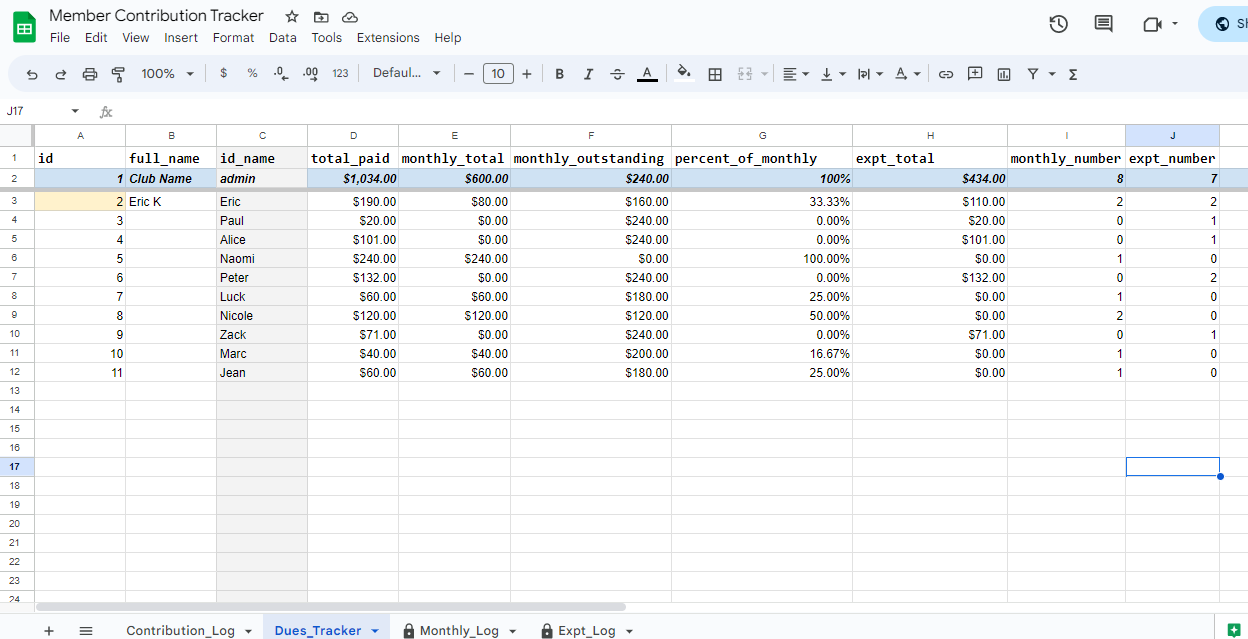The image size is (1248, 639).
Task: Switch to the Contribution_Log sheet tab
Action: coord(180,630)
